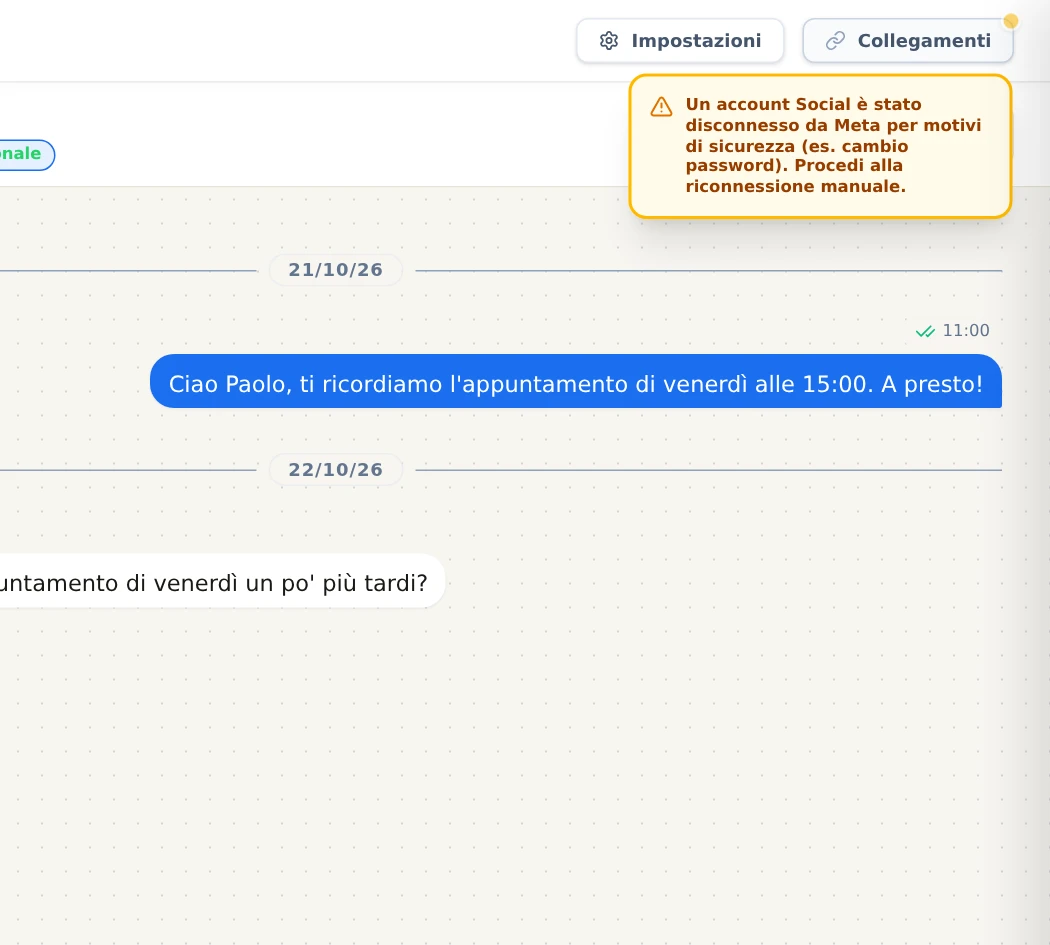Click the chain link icon in Collegamenti

point(835,41)
